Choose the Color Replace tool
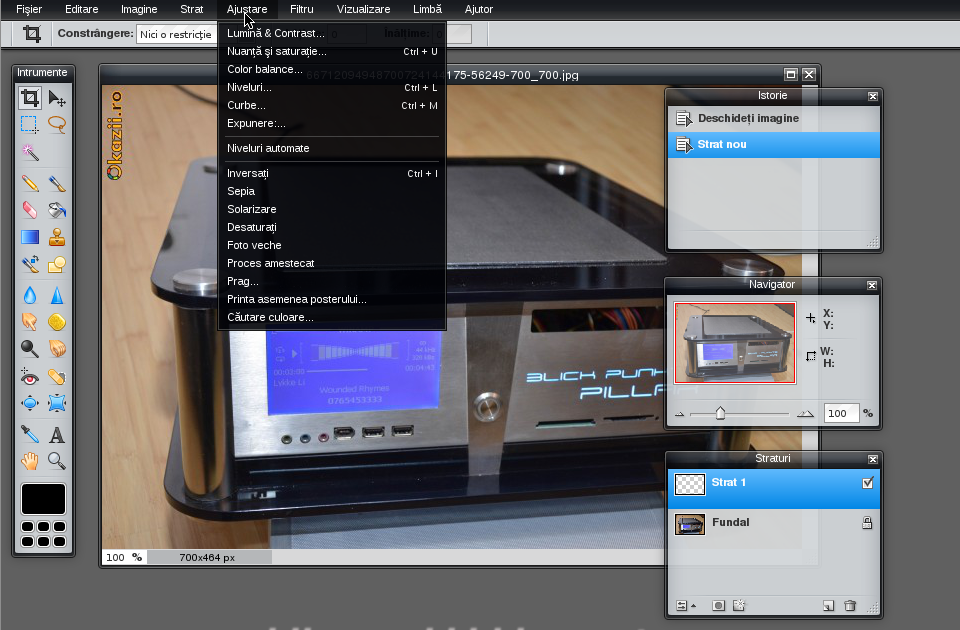The width and height of the screenshot is (960, 630). (x=29, y=264)
